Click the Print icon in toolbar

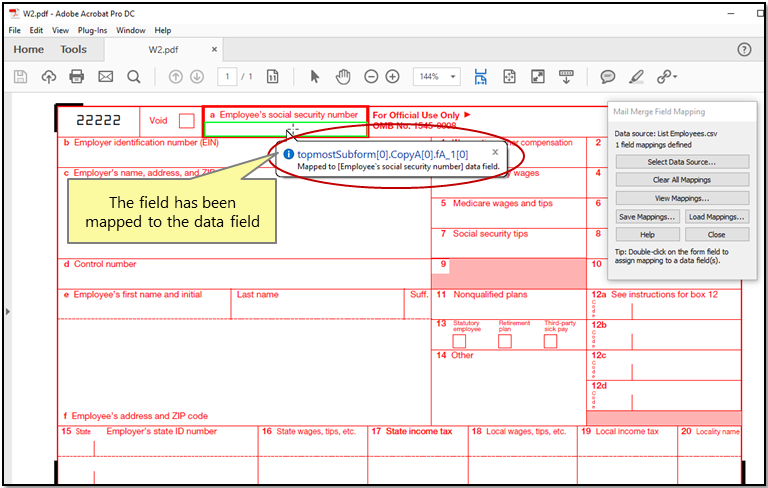tap(76, 77)
